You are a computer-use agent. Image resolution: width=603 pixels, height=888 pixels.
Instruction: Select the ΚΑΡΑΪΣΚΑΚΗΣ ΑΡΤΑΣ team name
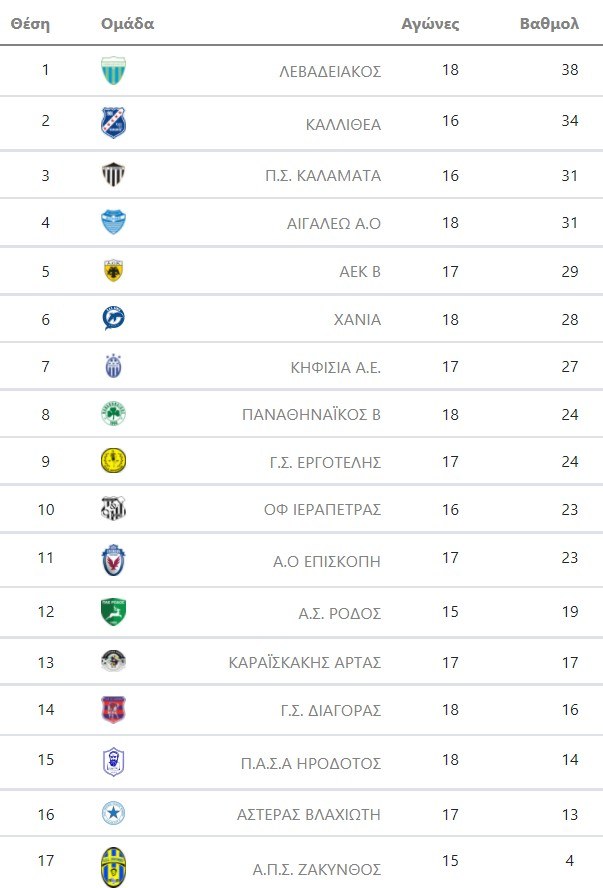pyautogui.click(x=305, y=662)
